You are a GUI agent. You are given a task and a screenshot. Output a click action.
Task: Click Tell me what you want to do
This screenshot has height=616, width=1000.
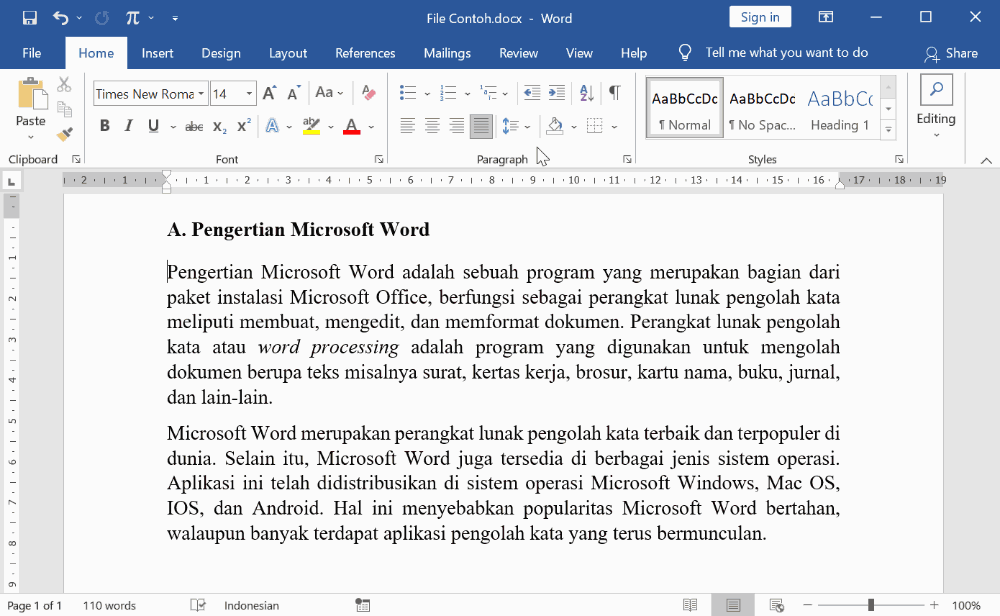tap(786, 53)
